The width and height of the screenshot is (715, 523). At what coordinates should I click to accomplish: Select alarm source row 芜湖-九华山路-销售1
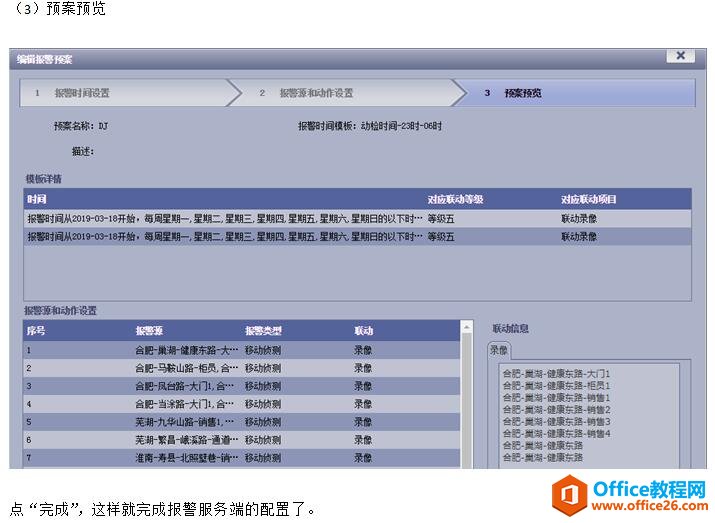(187, 422)
